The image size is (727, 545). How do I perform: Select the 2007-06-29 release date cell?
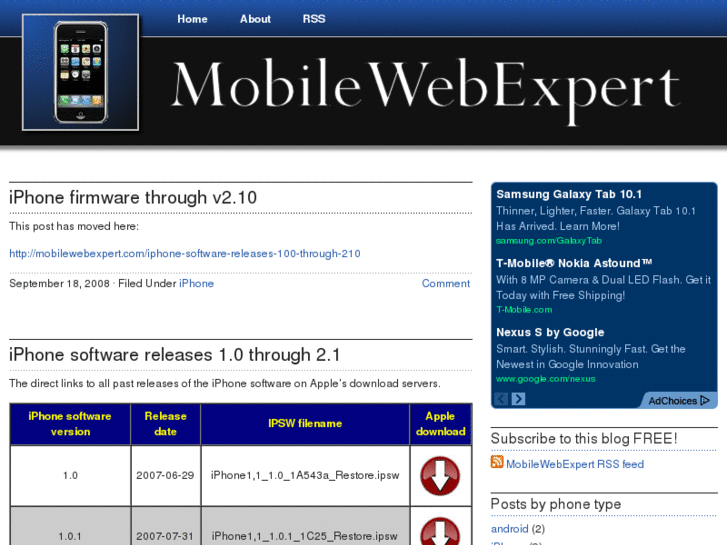pyautogui.click(x=166, y=475)
